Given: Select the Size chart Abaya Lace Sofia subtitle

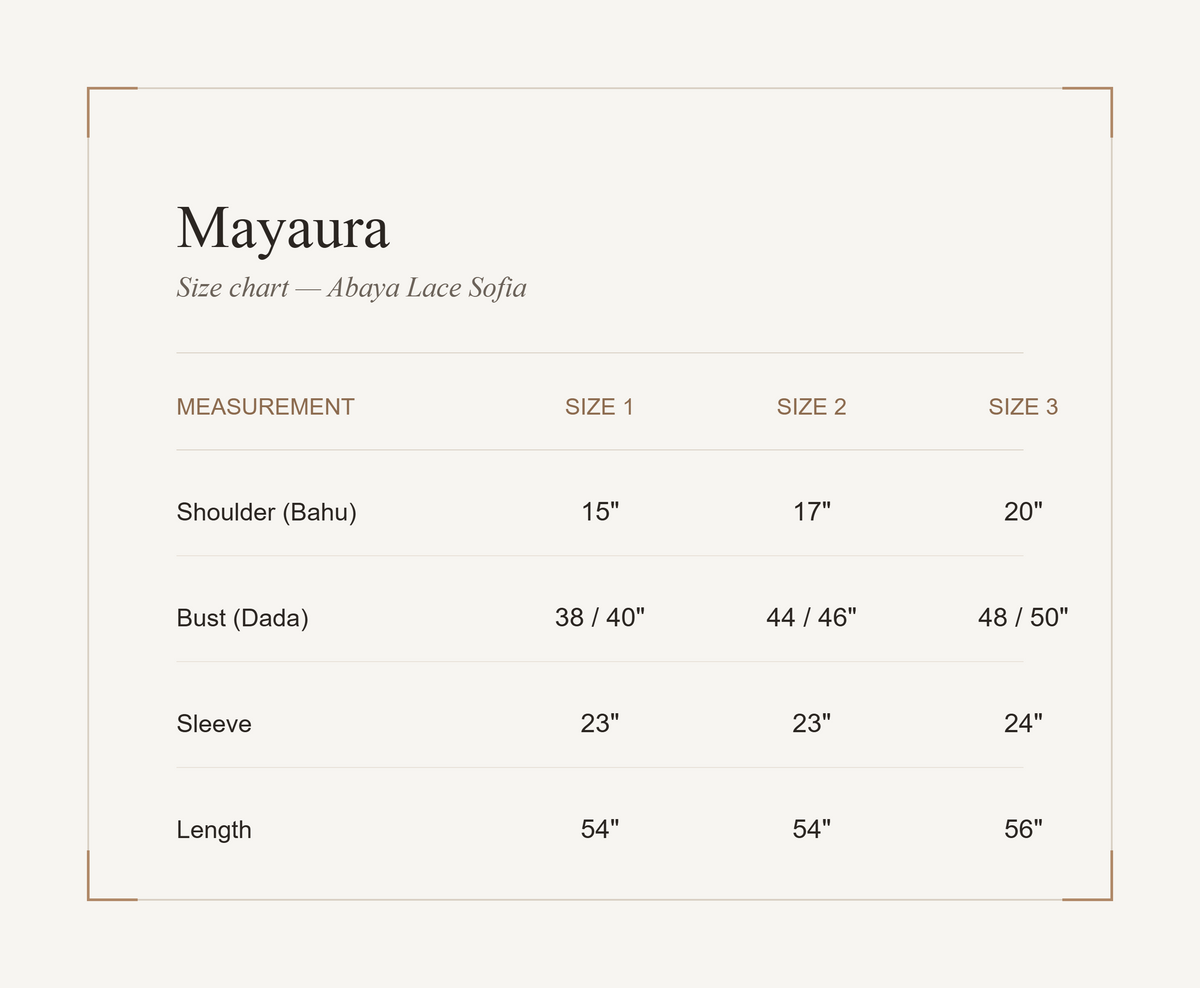Looking at the screenshot, I should click(x=351, y=288).
